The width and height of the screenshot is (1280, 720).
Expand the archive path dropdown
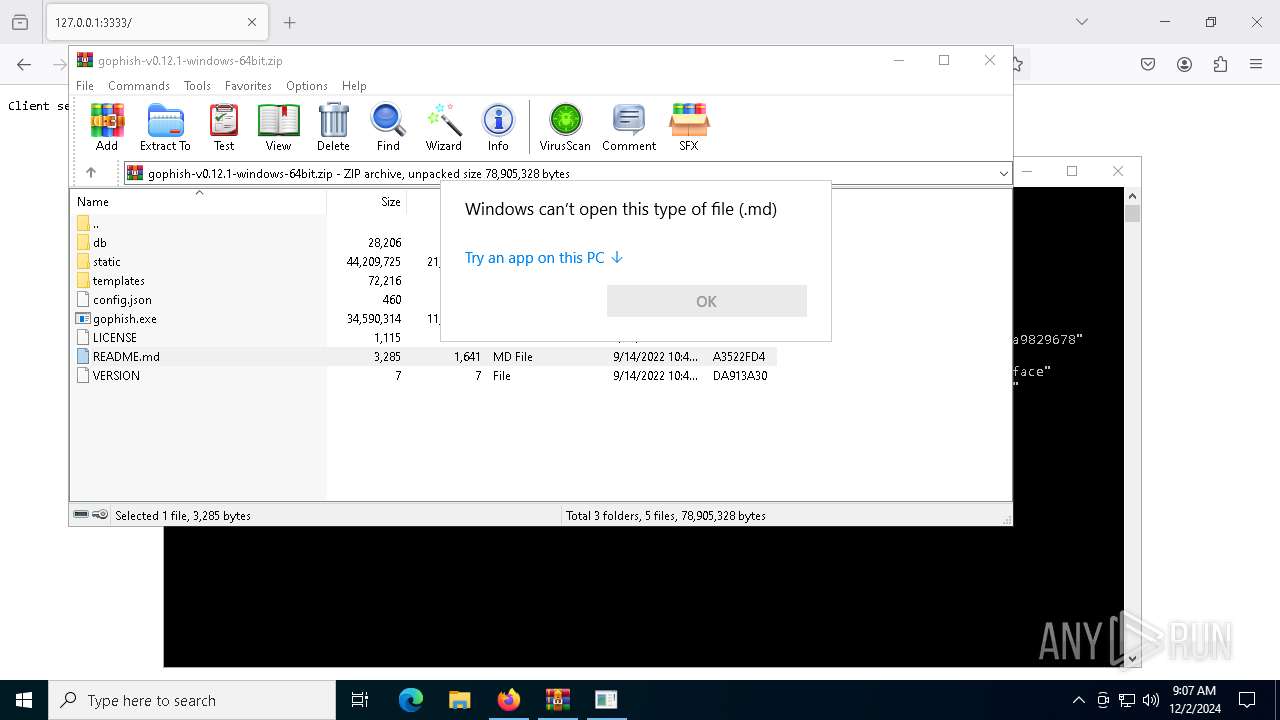coord(1003,174)
